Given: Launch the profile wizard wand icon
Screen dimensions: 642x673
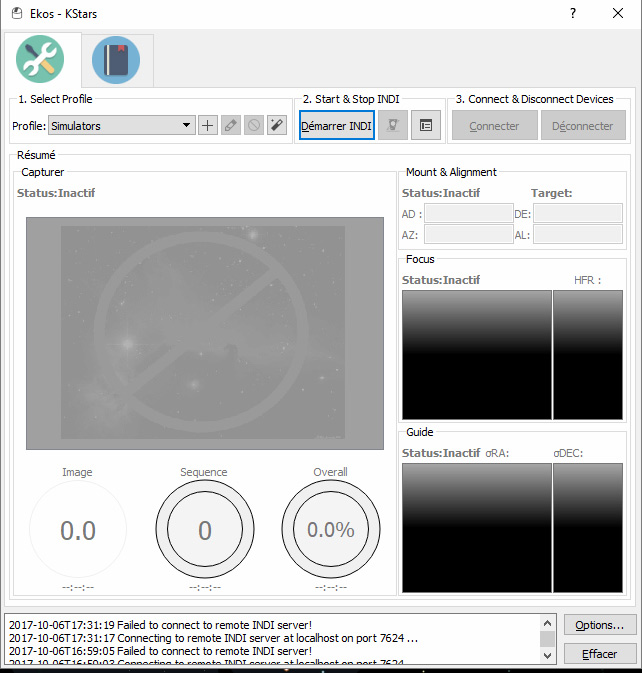Looking at the screenshot, I should click(277, 125).
